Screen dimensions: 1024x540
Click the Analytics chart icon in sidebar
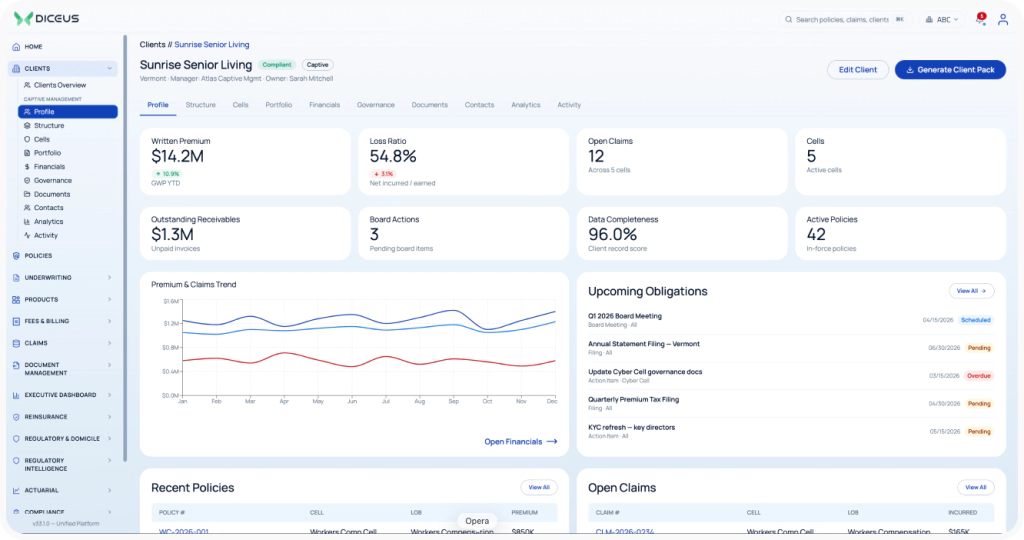coord(27,221)
